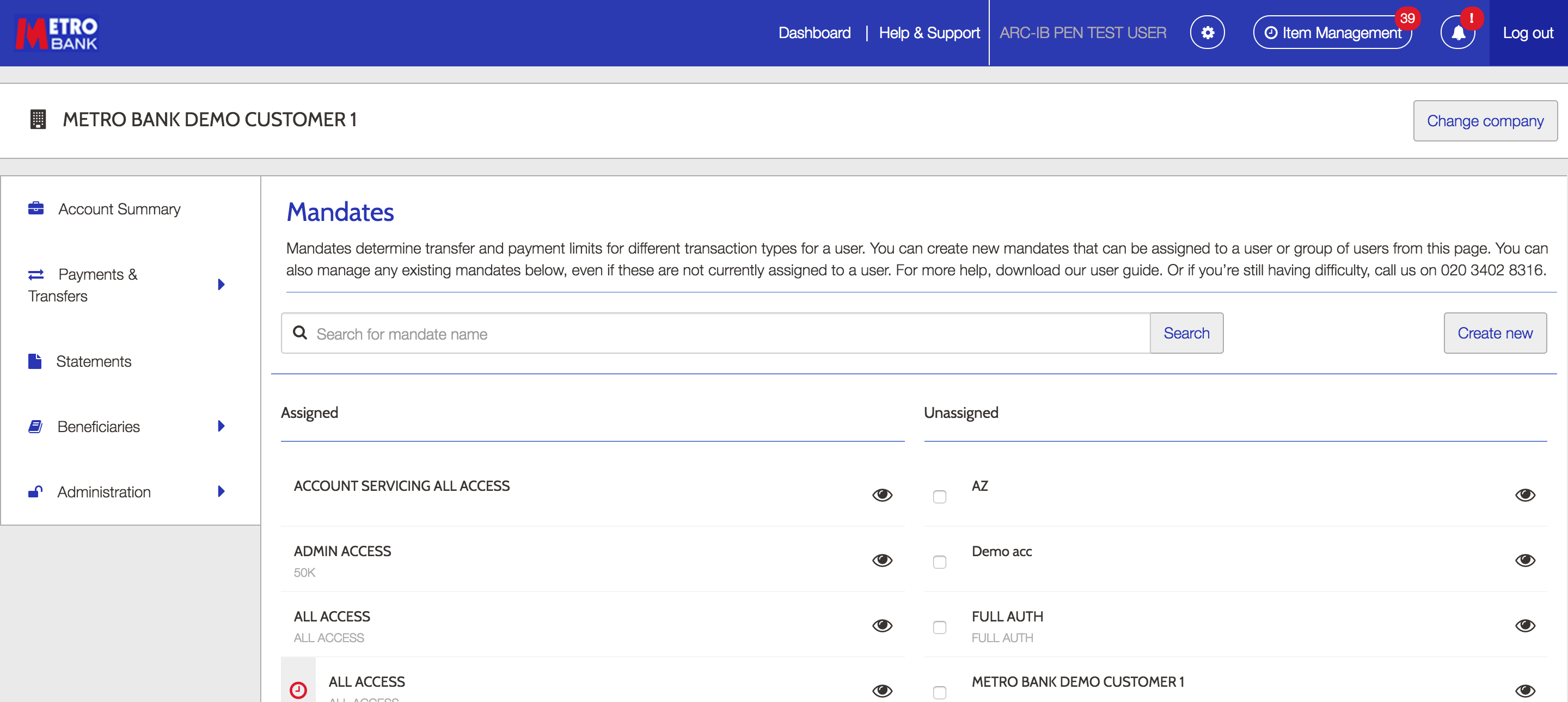Screen dimensions: 1568x702
Task: Click the Assigned column heading
Action: click(309, 412)
